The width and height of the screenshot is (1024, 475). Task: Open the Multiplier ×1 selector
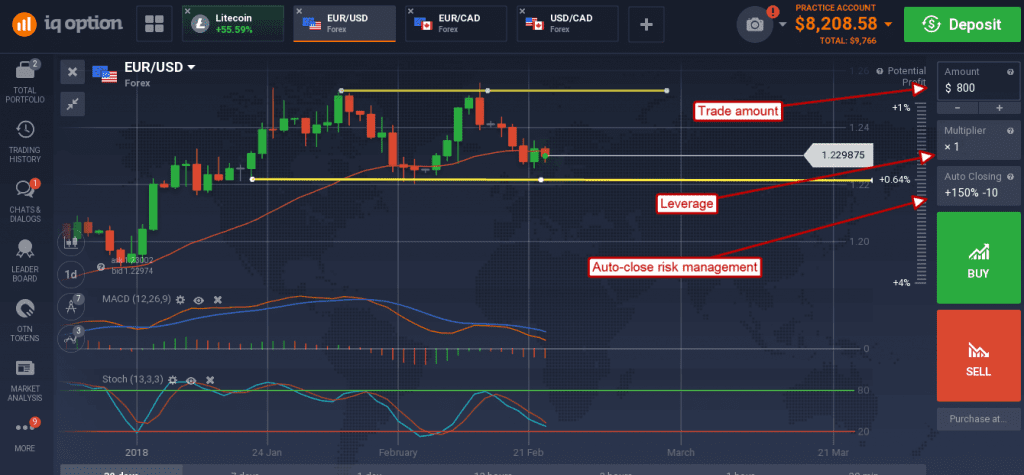pyautogui.click(x=979, y=140)
